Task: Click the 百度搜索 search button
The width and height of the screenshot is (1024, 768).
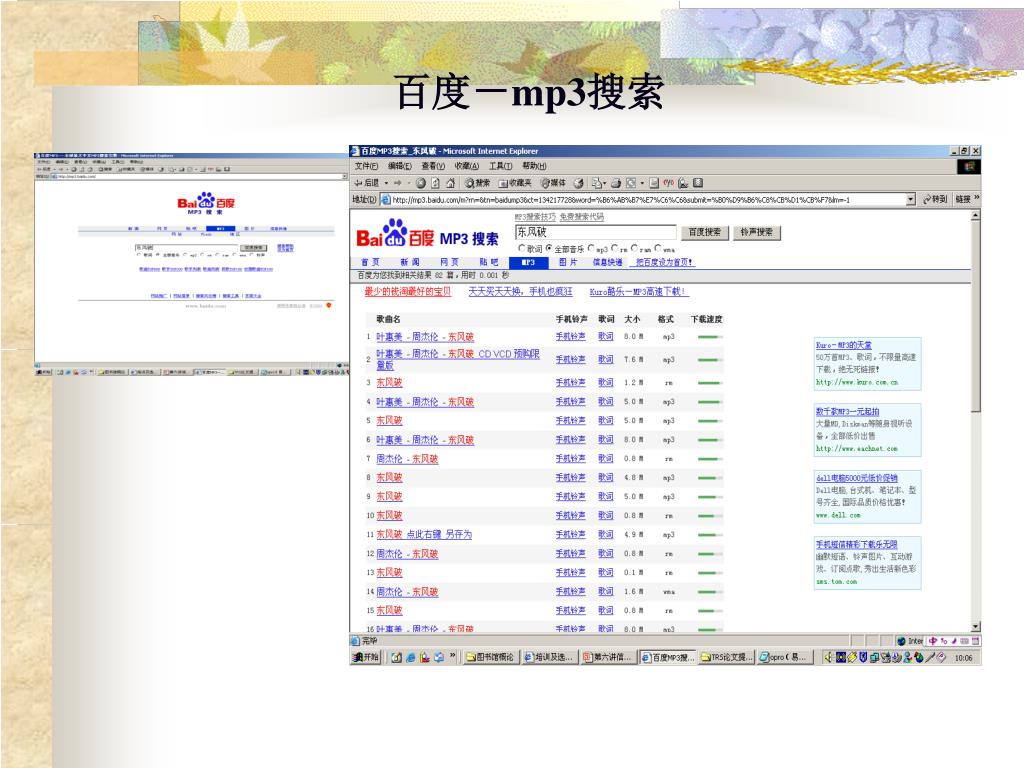Action: click(705, 232)
